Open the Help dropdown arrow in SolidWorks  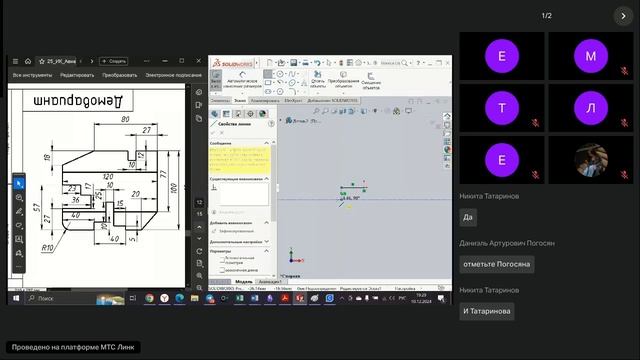point(423,63)
